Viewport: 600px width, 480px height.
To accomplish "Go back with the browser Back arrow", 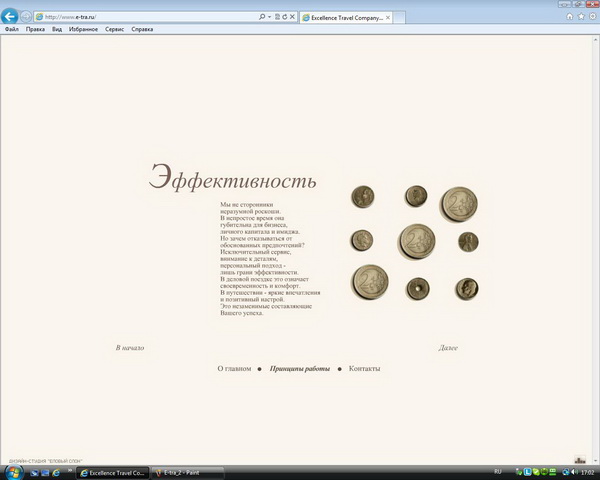I will pyautogui.click(x=10, y=16).
